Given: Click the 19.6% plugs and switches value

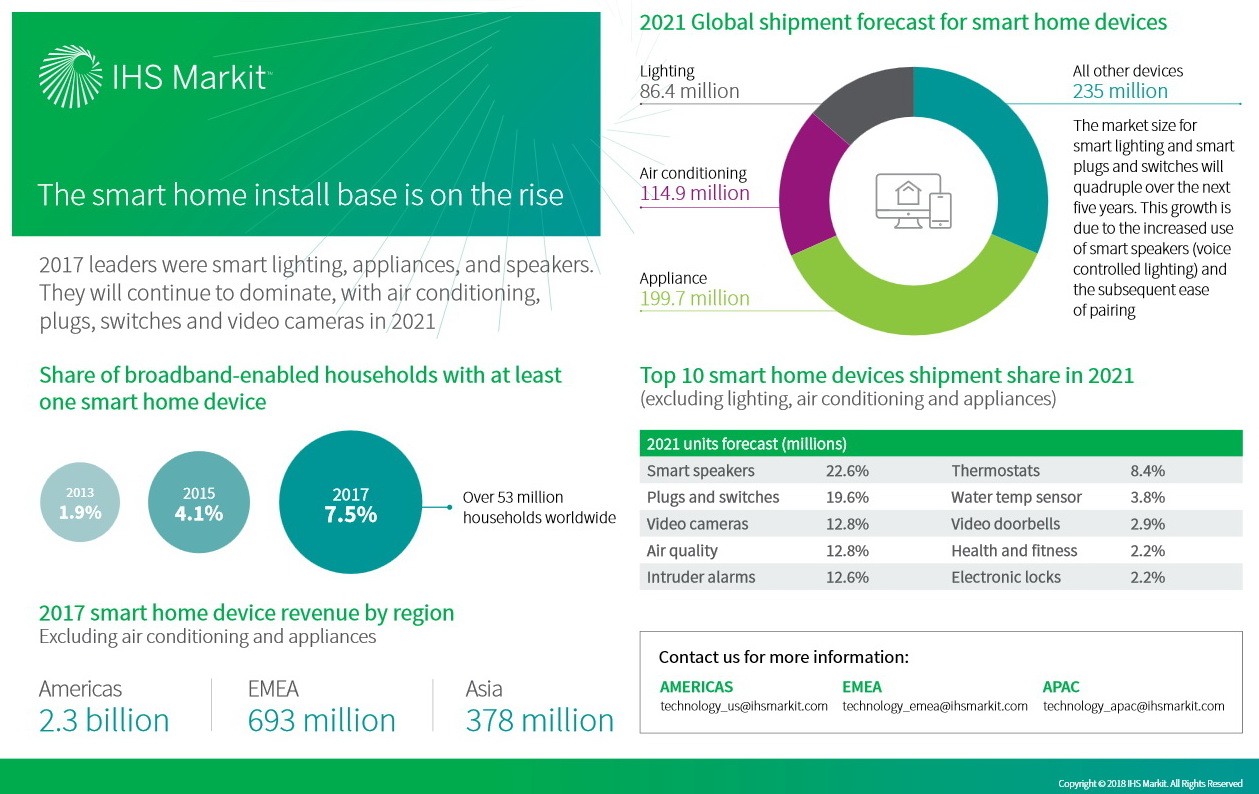Looking at the screenshot, I should [x=847, y=497].
